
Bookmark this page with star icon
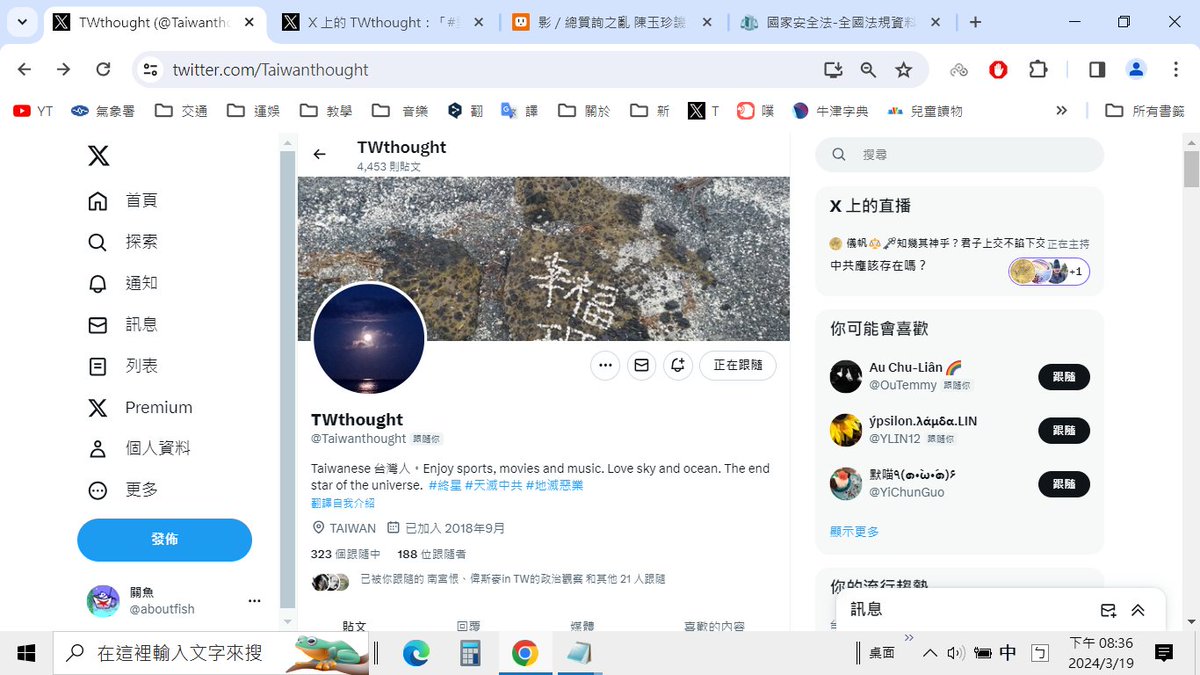point(904,69)
